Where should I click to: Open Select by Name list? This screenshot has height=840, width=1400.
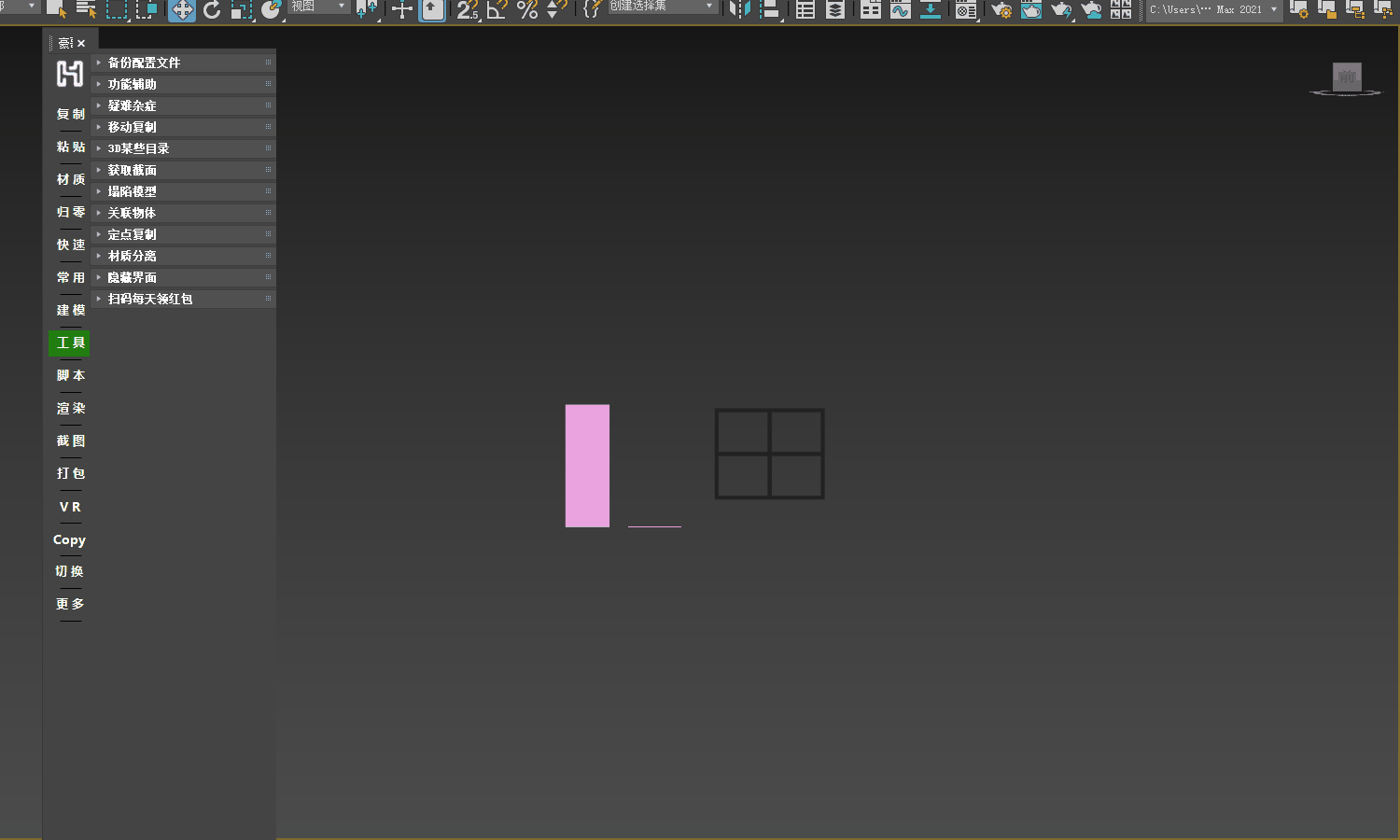pyautogui.click(x=87, y=9)
